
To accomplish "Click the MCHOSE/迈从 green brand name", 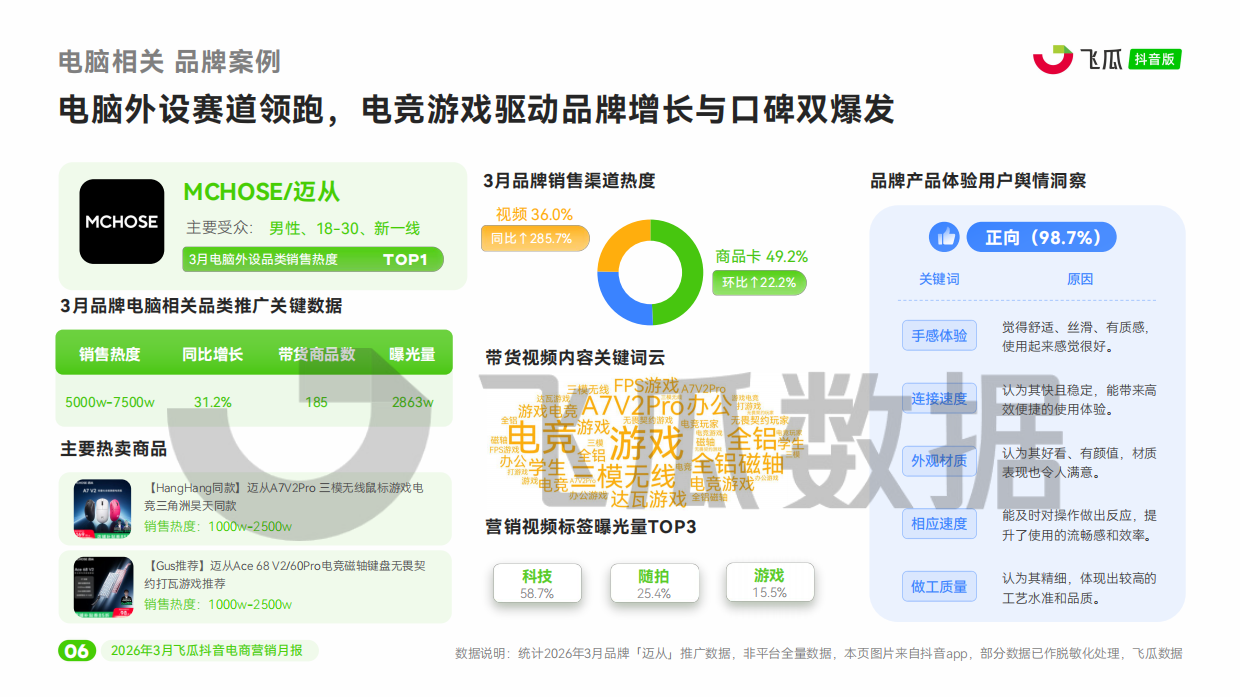I will 262,192.
